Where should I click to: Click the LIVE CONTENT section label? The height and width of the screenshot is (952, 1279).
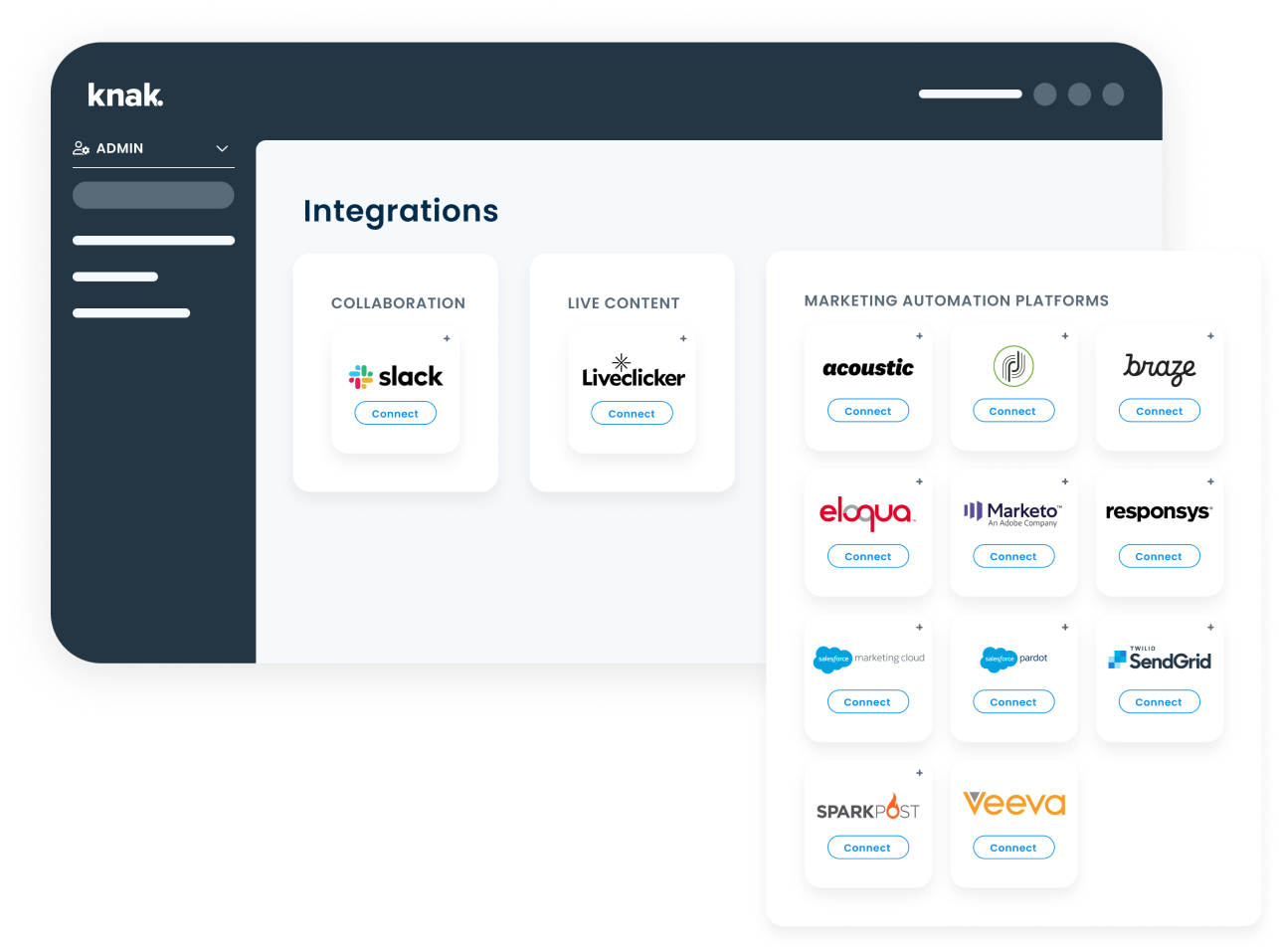624,303
